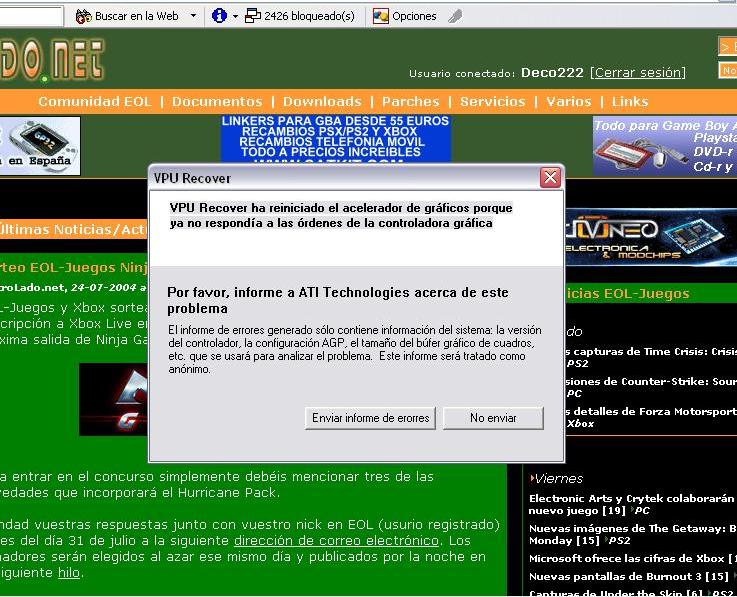This screenshot has width=737, height=597.
Task: Open the Varios menu
Action: (568, 102)
